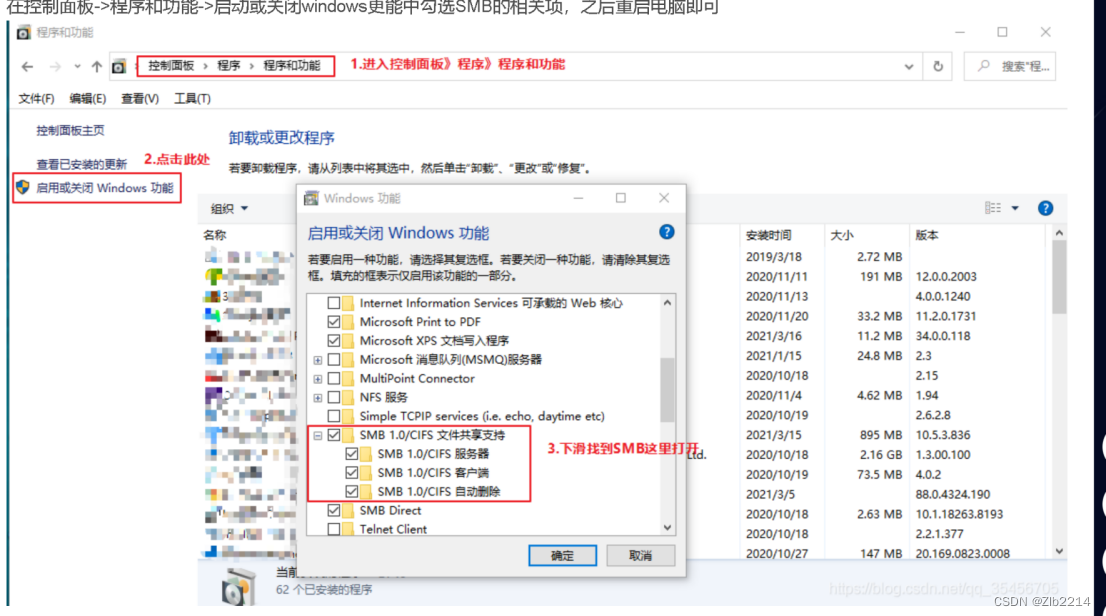Click 程序 in the address breadcrumb
This screenshot has width=1106, height=616.
pos(229,66)
